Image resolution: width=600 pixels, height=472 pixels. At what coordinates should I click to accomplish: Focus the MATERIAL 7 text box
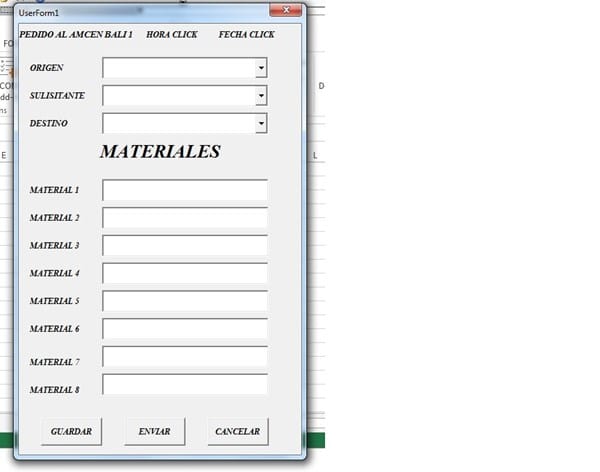pos(185,356)
